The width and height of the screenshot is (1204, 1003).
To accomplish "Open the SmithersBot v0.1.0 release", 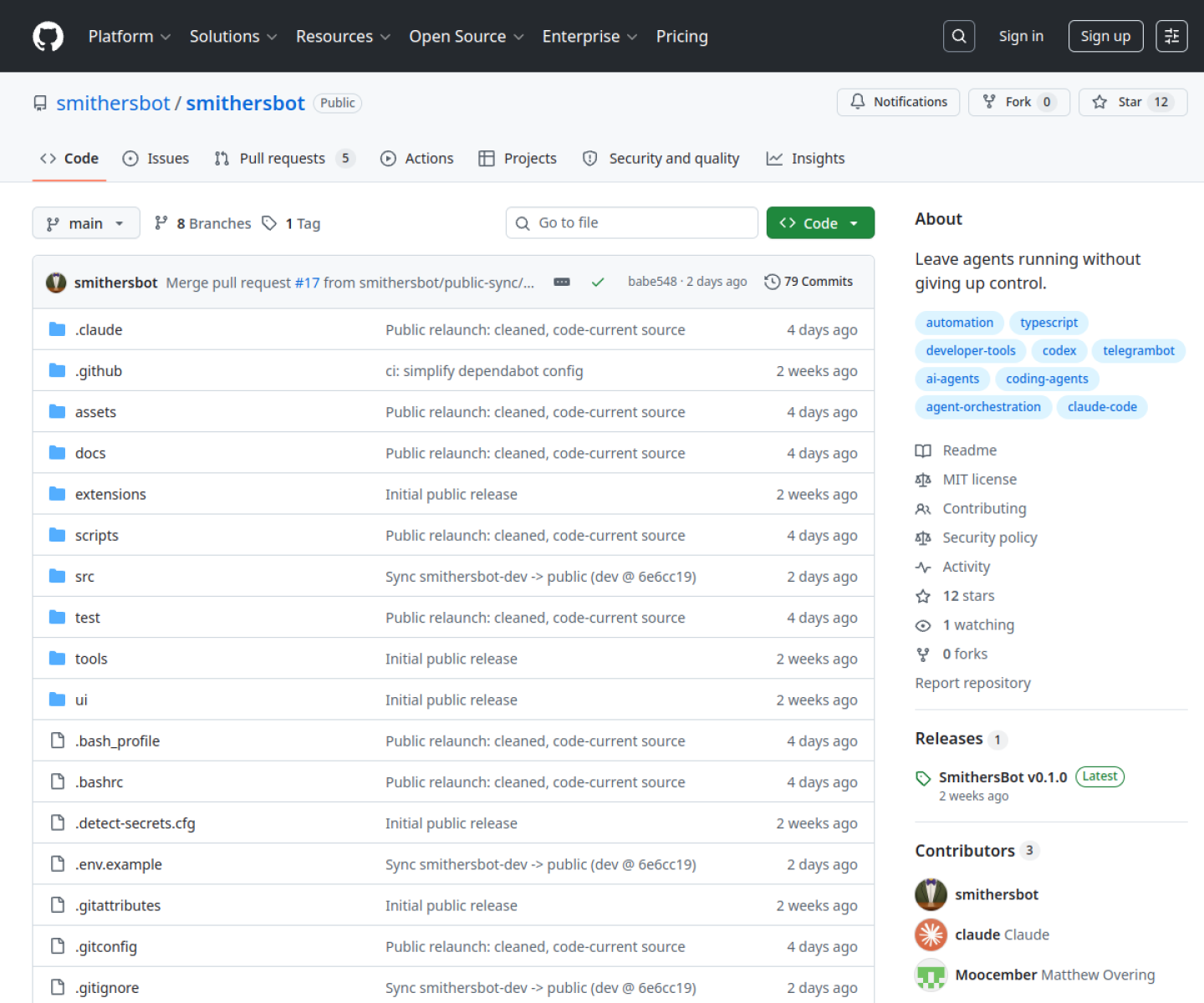I will [x=1002, y=777].
